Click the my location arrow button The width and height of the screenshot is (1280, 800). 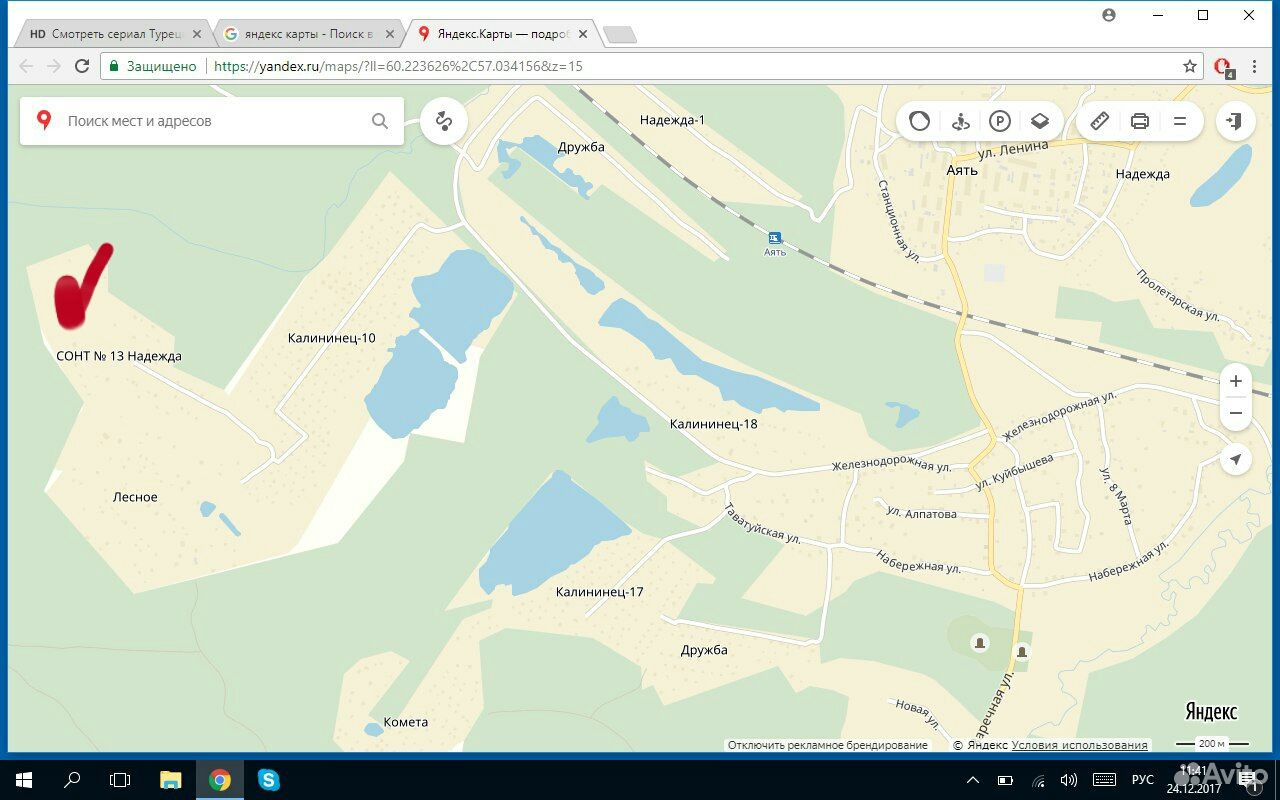click(1236, 459)
